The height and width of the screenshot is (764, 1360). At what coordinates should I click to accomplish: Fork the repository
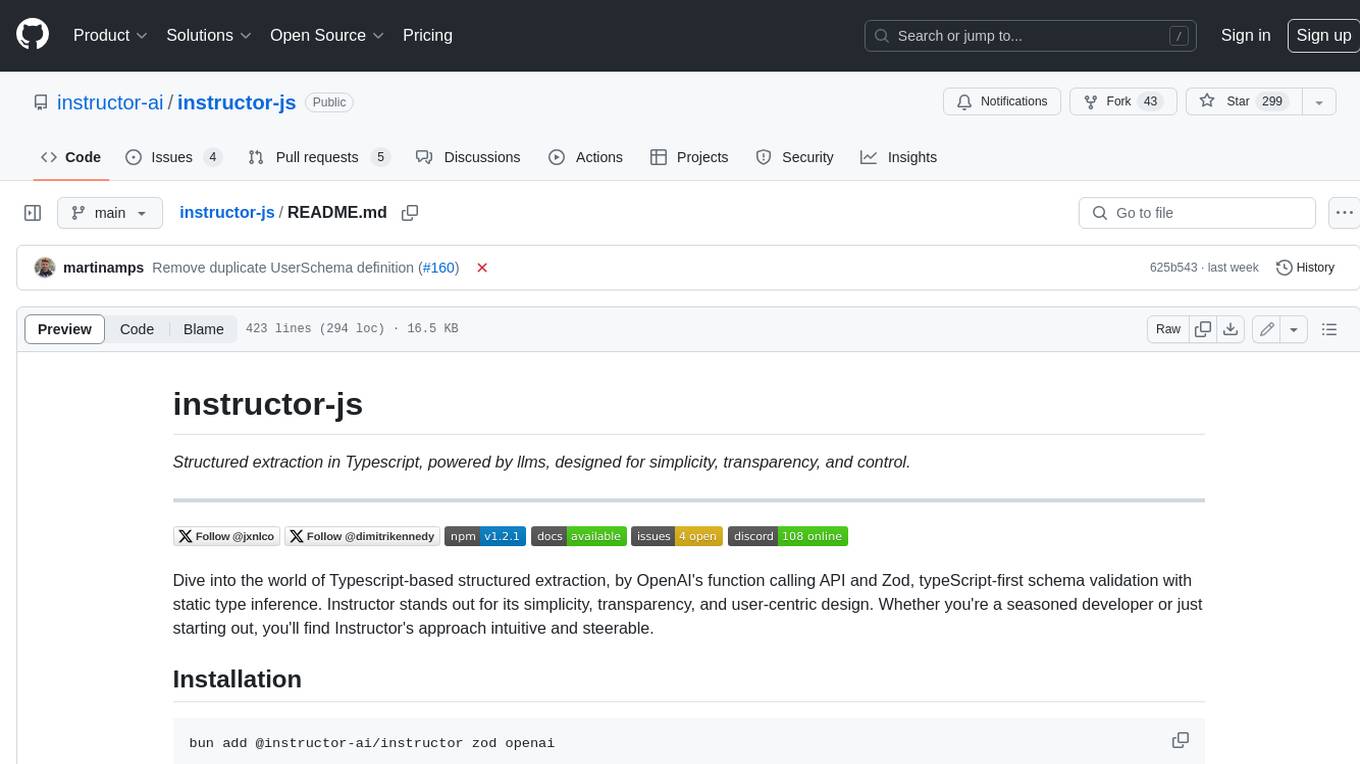[x=1123, y=102]
